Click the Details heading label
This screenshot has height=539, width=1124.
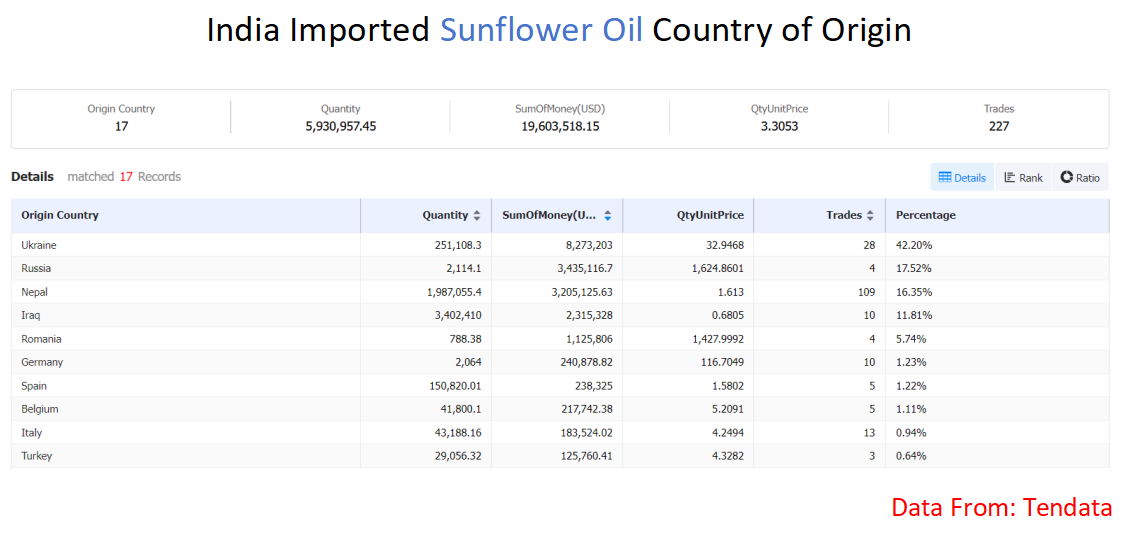(32, 176)
